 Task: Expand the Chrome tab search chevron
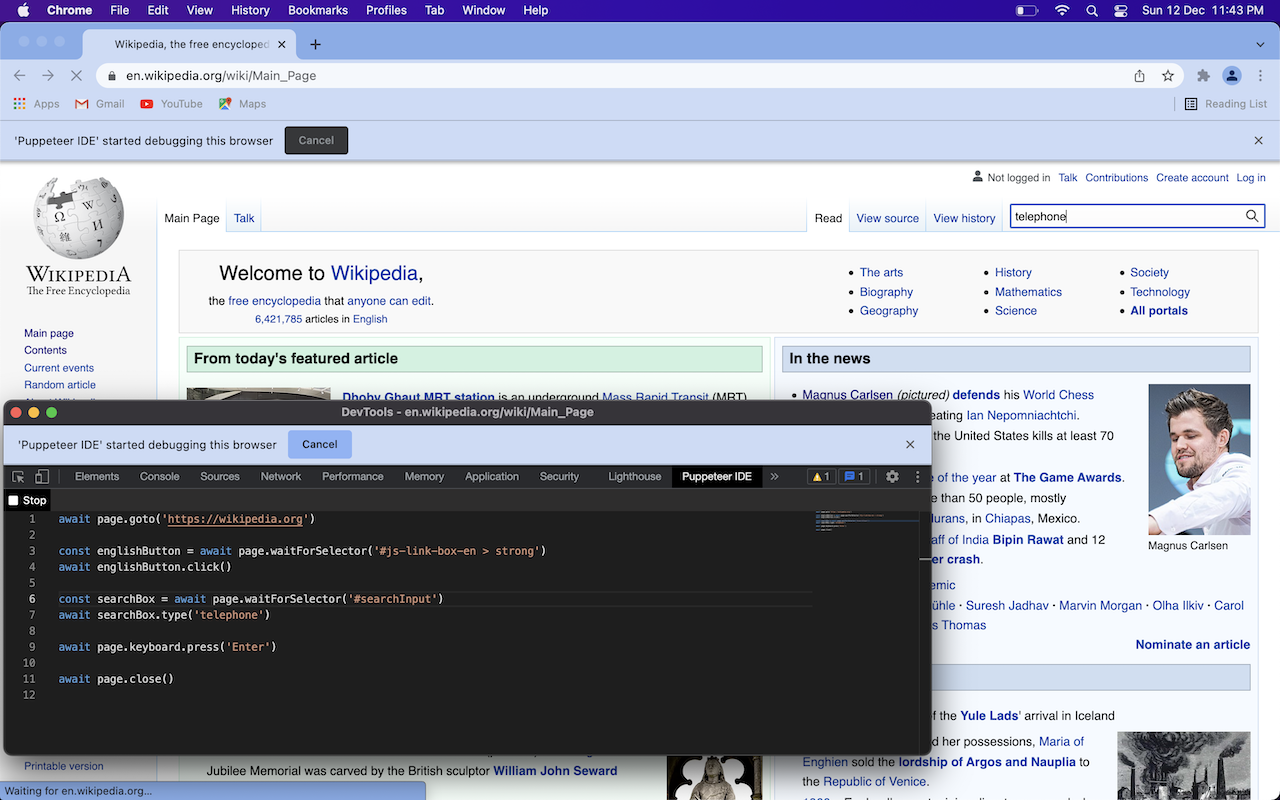pyautogui.click(x=1260, y=44)
